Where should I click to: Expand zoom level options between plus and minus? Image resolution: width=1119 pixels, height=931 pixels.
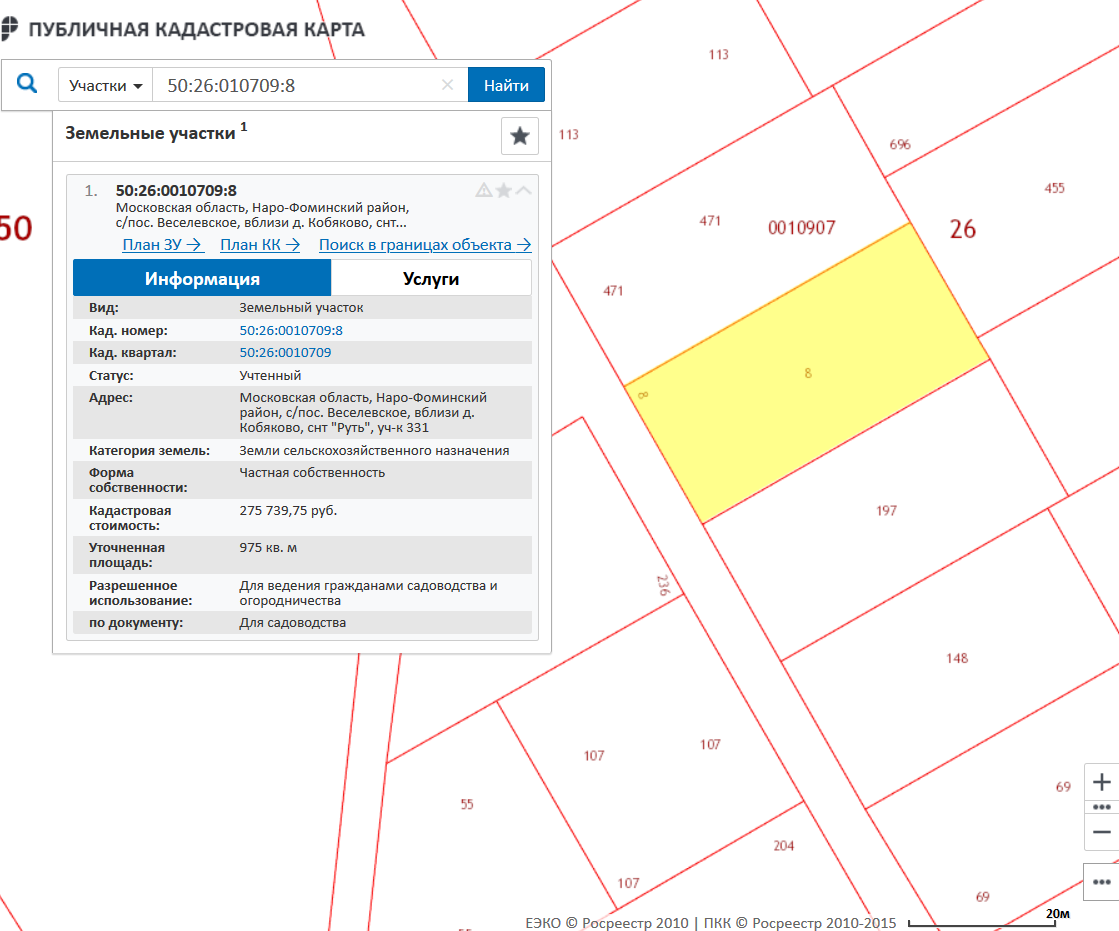click(x=1102, y=807)
